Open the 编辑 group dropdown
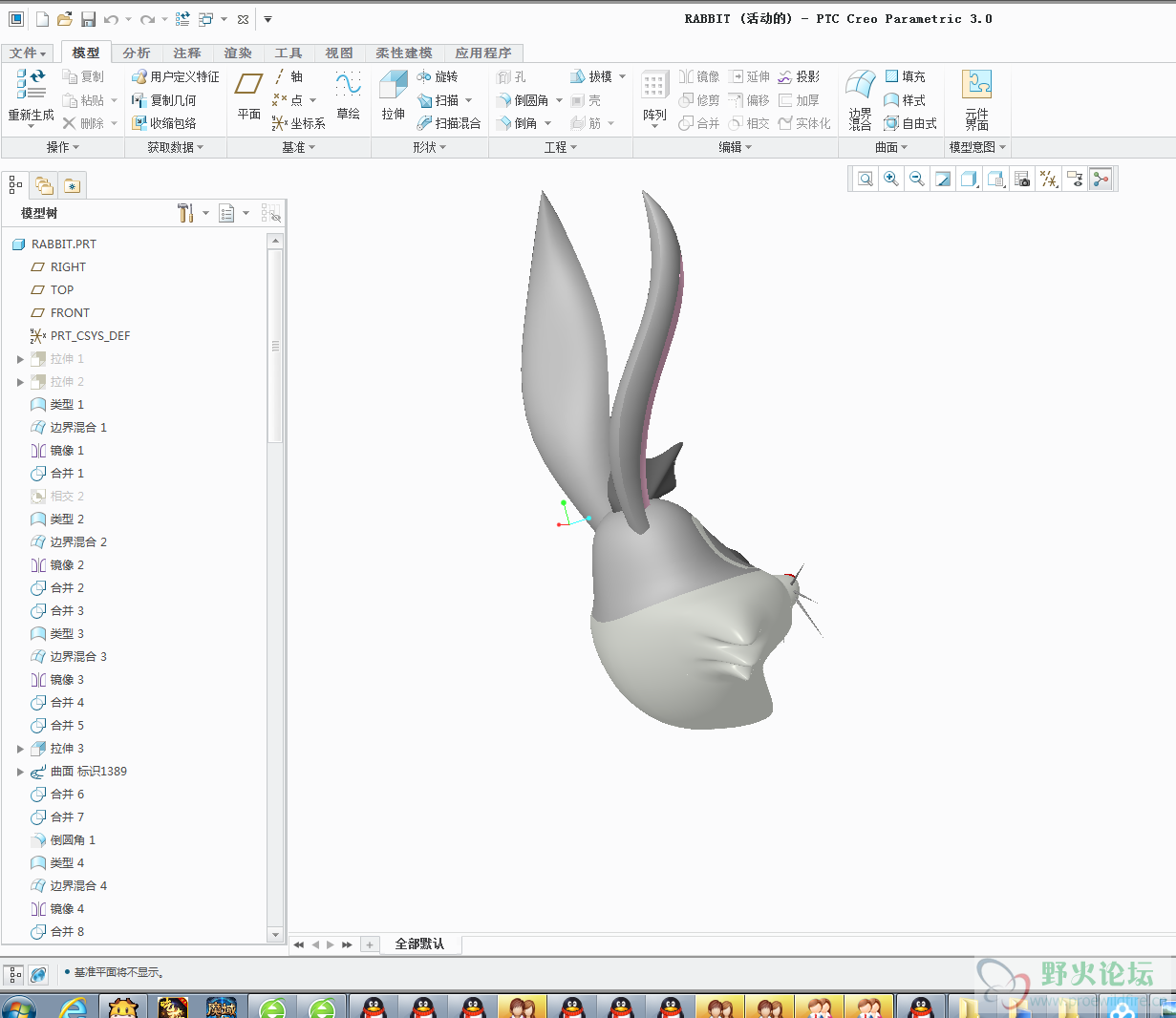This screenshot has width=1176, height=1018. click(736, 147)
